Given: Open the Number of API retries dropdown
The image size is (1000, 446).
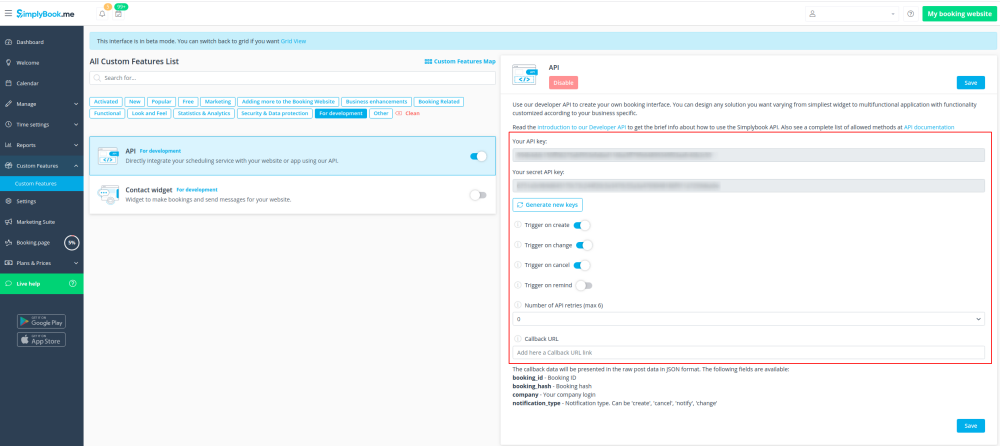Looking at the screenshot, I should (748, 319).
